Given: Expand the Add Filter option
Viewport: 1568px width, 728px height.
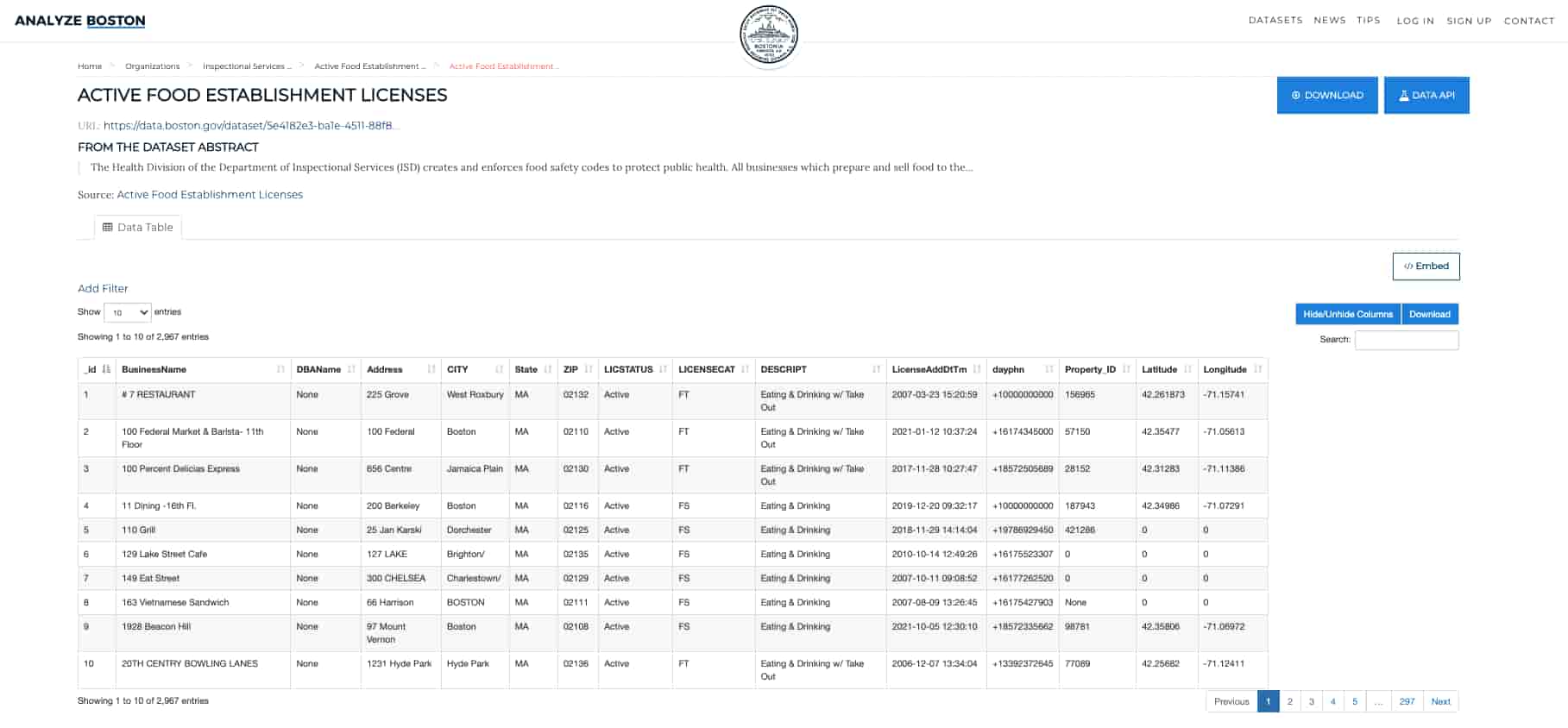Looking at the screenshot, I should tap(103, 288).
